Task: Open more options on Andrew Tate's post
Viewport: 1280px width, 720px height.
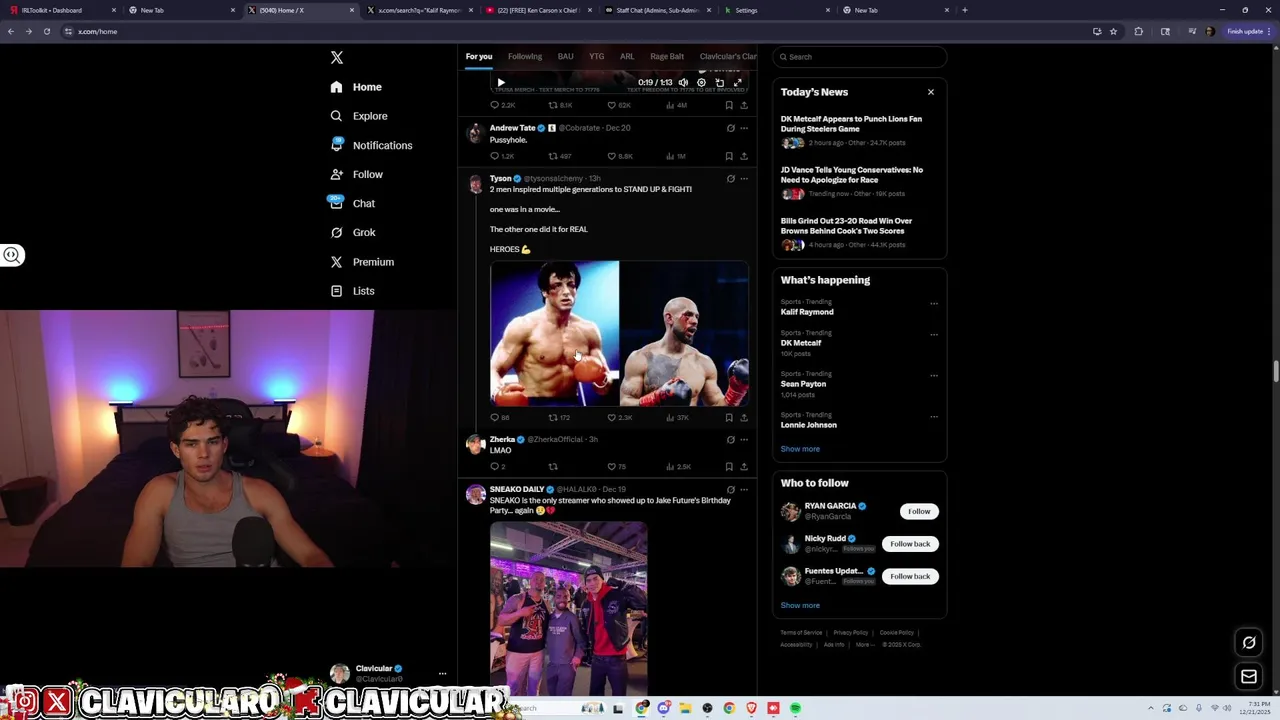Action: coord(743,128)
